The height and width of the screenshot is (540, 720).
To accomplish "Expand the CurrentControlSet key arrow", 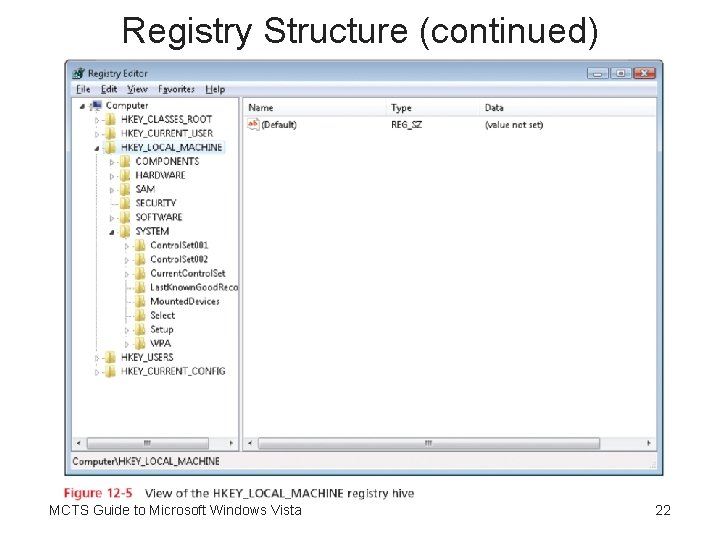I will [126, 275].
